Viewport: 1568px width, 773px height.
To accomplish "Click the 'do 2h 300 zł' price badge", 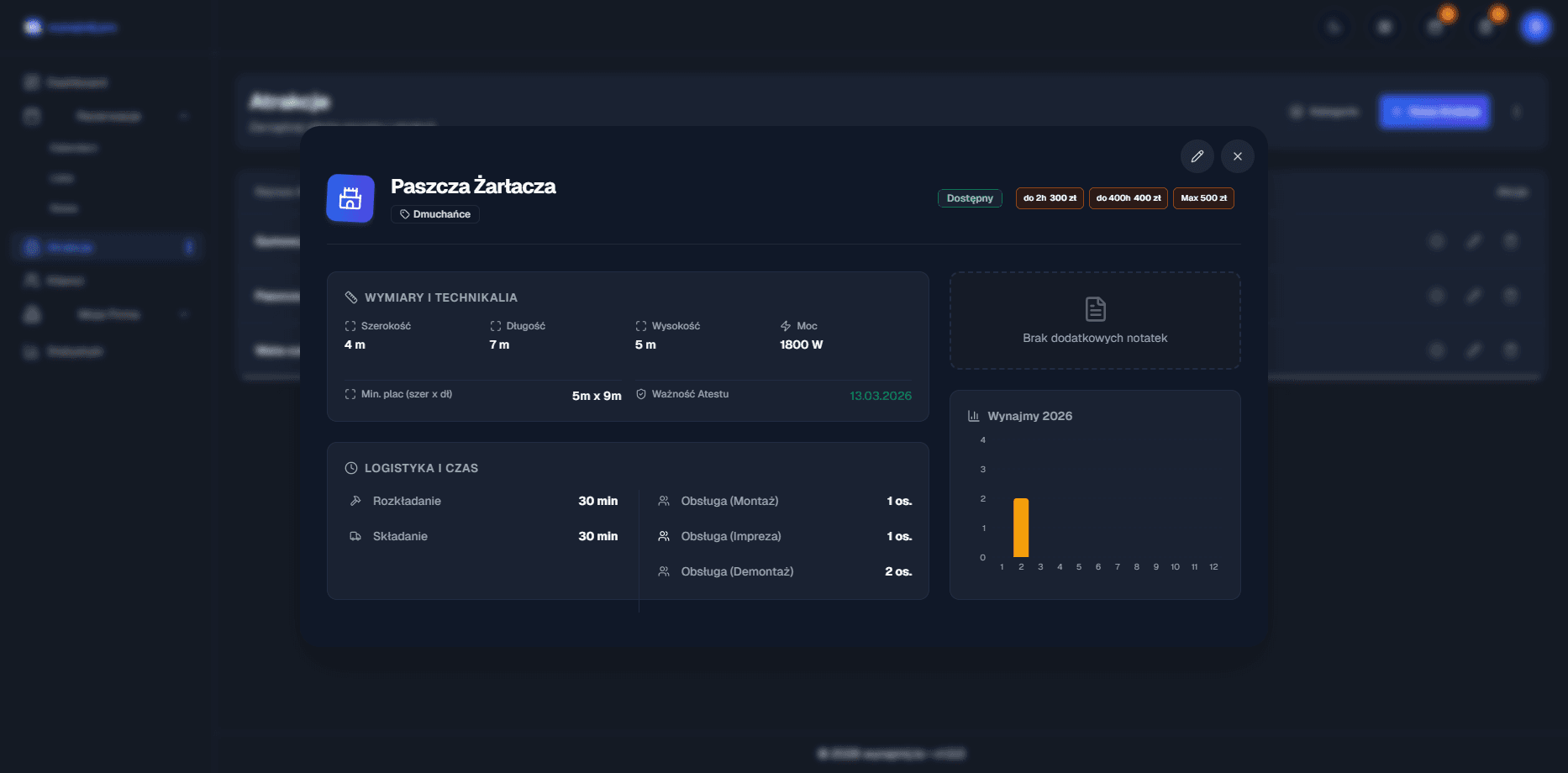I will coord(1050,198).
